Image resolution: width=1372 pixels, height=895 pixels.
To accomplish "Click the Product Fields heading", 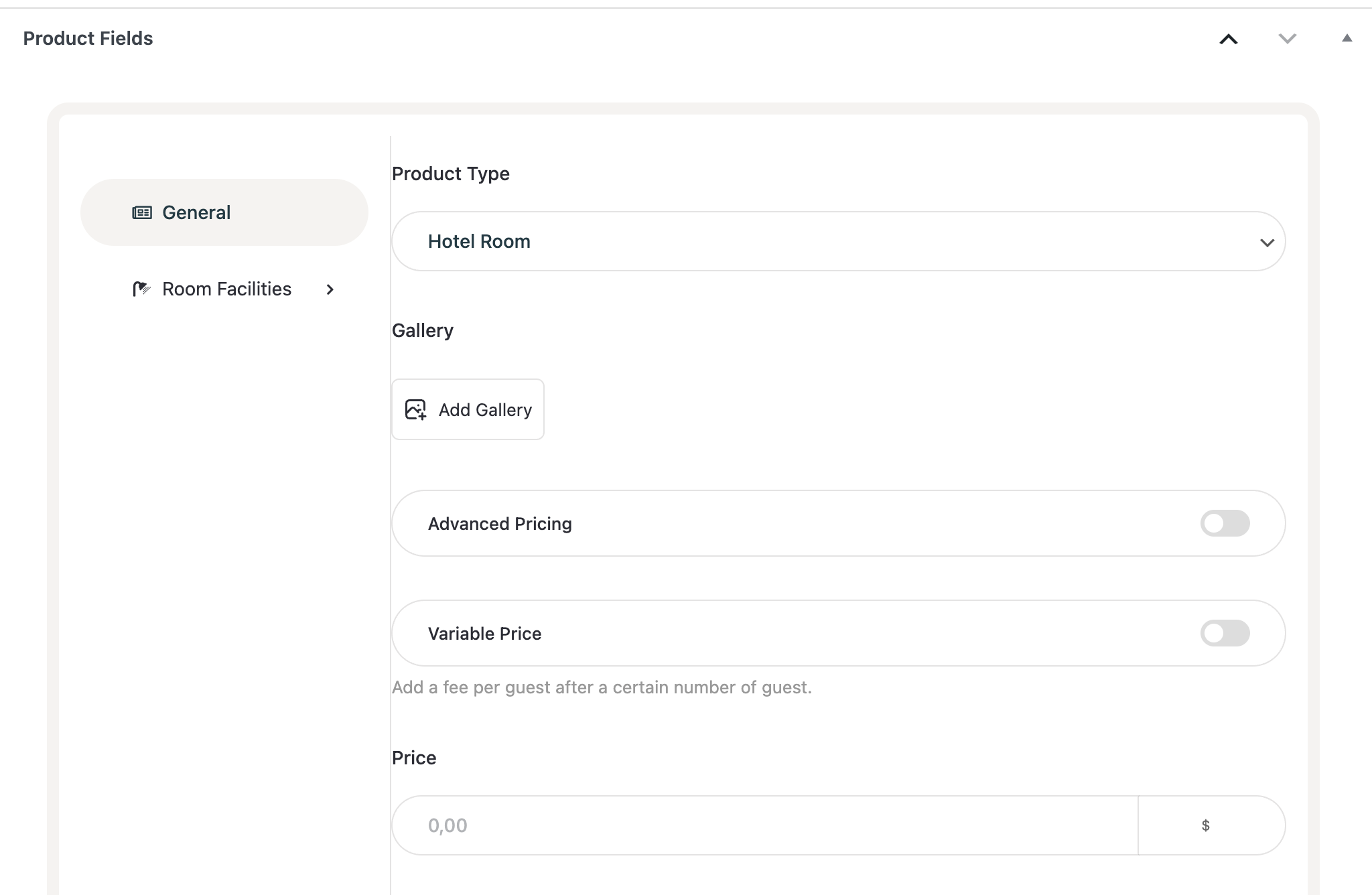I will (x=88, y=38).
